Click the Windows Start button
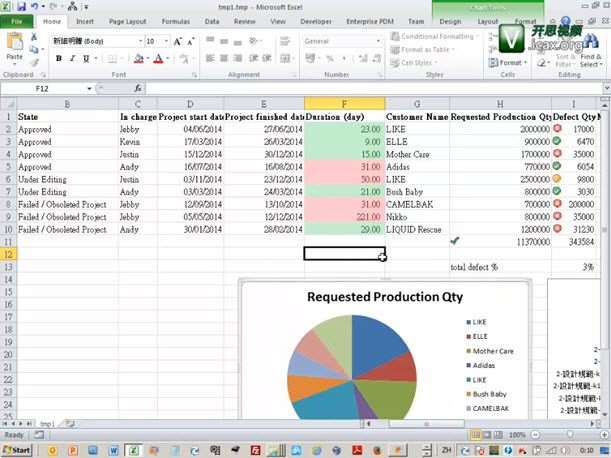Screen dimensions: 611x458 click(17, 451)
